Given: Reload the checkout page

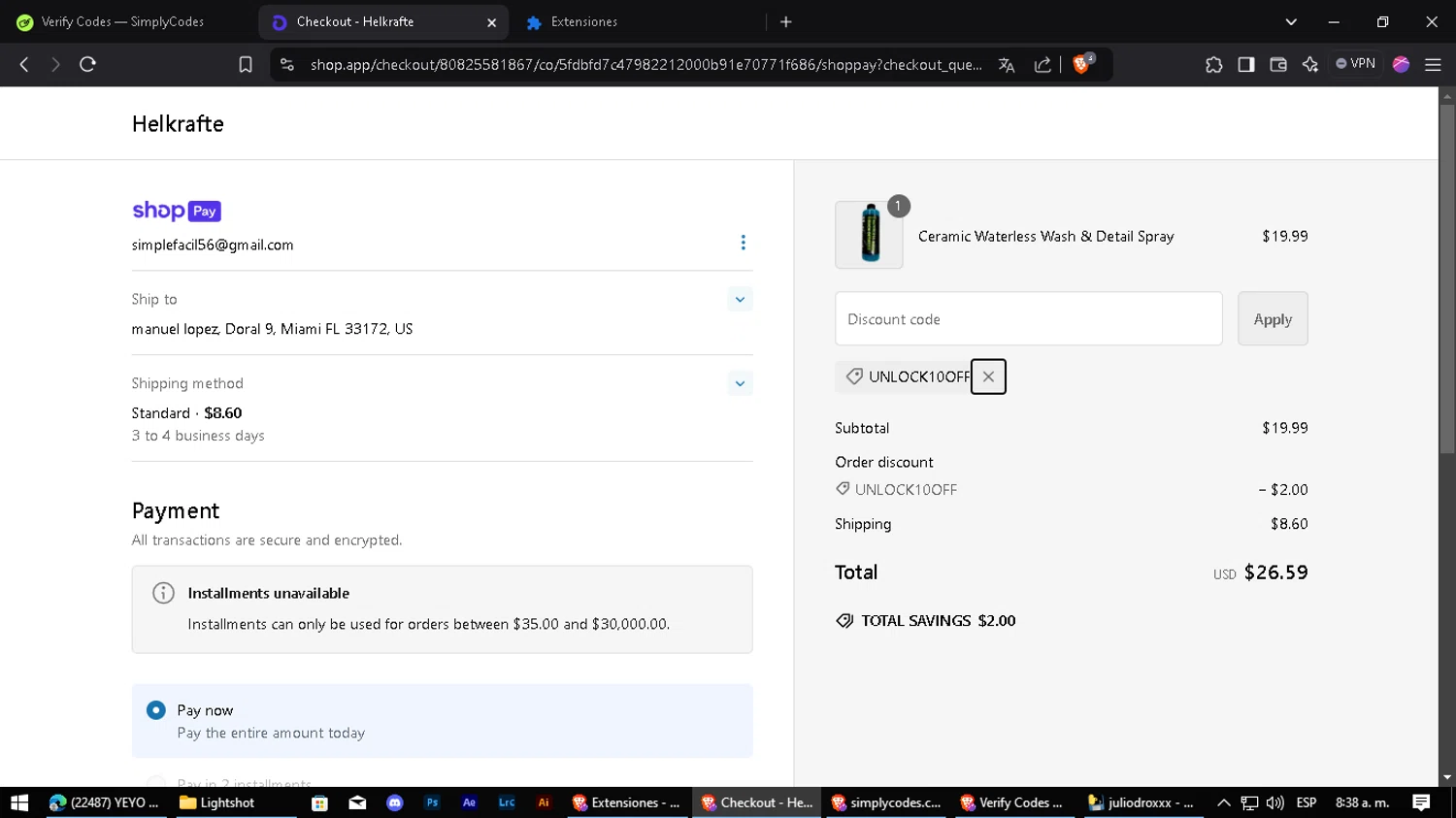Looking at the screenshot, I should [x=87, y=64].
